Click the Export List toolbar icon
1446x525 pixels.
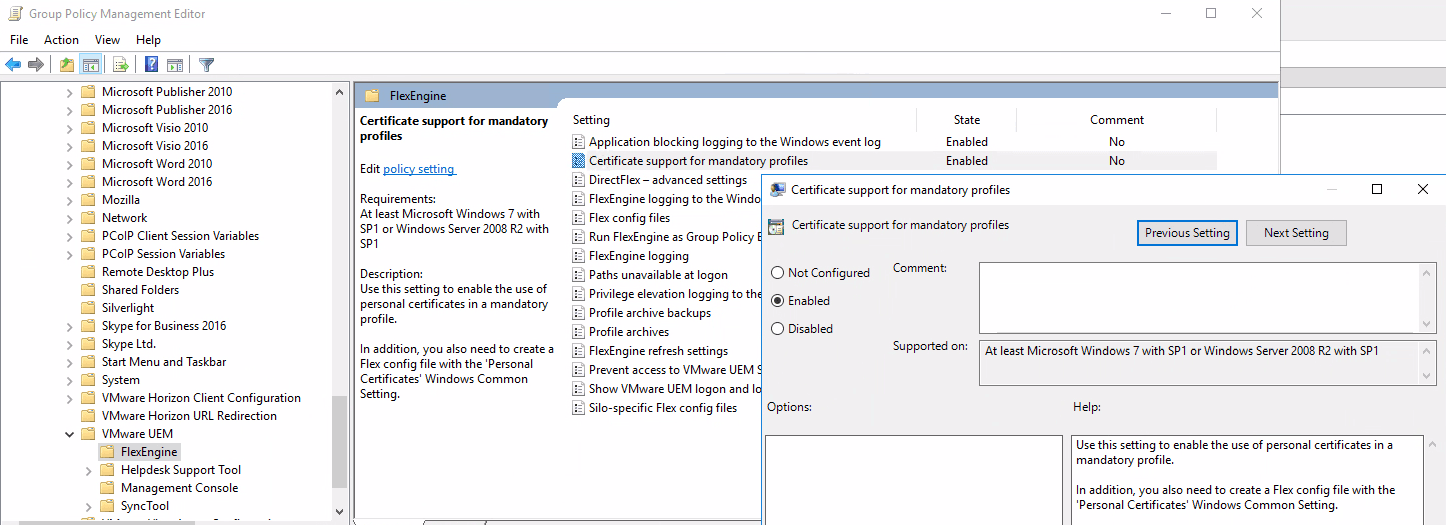(121, 65)
